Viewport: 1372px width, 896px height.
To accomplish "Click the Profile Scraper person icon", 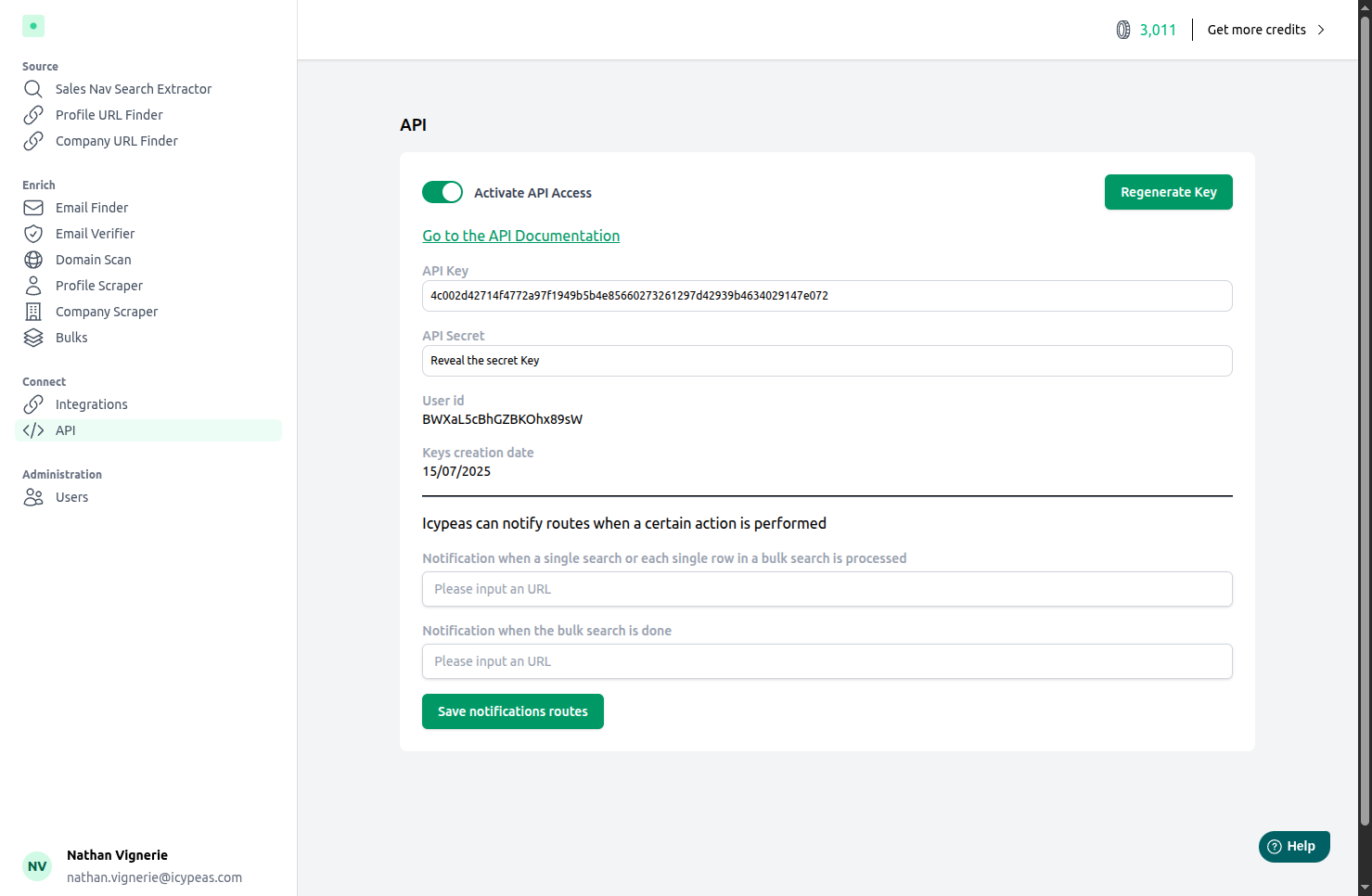I will tap(33, 286).
